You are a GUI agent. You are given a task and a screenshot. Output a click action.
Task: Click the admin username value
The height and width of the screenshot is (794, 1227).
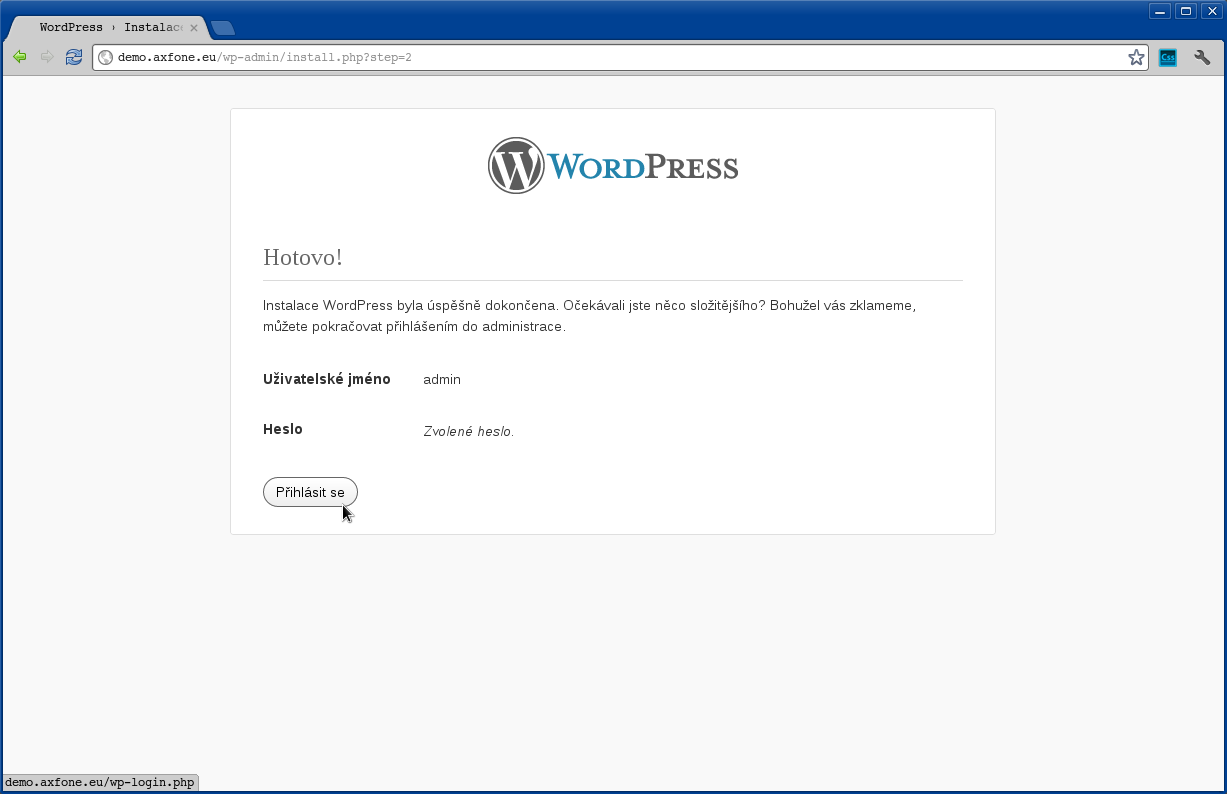pyautogui.click(x=442, y=380)
